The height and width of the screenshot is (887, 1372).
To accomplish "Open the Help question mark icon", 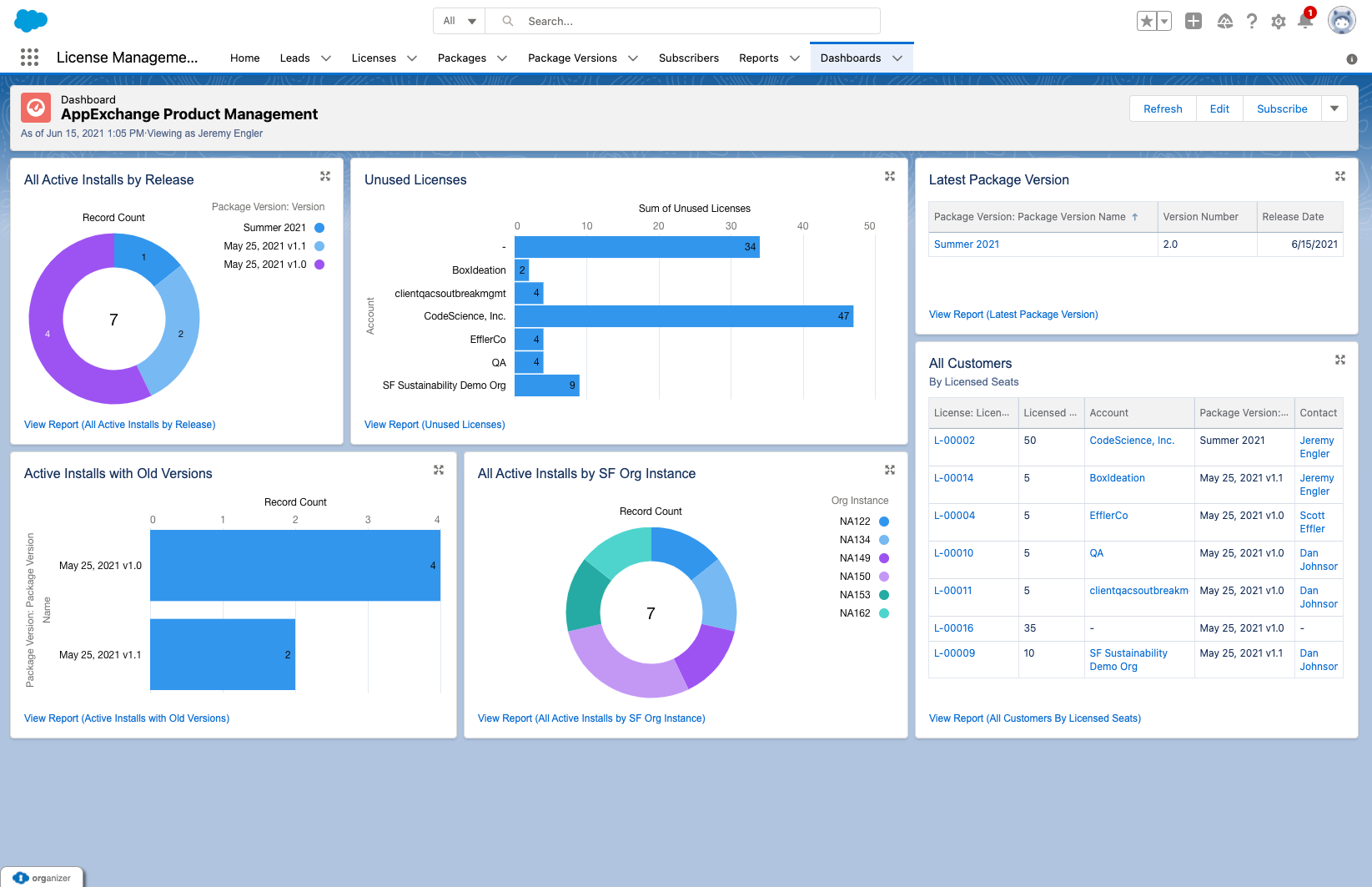I will [1252, 22].
